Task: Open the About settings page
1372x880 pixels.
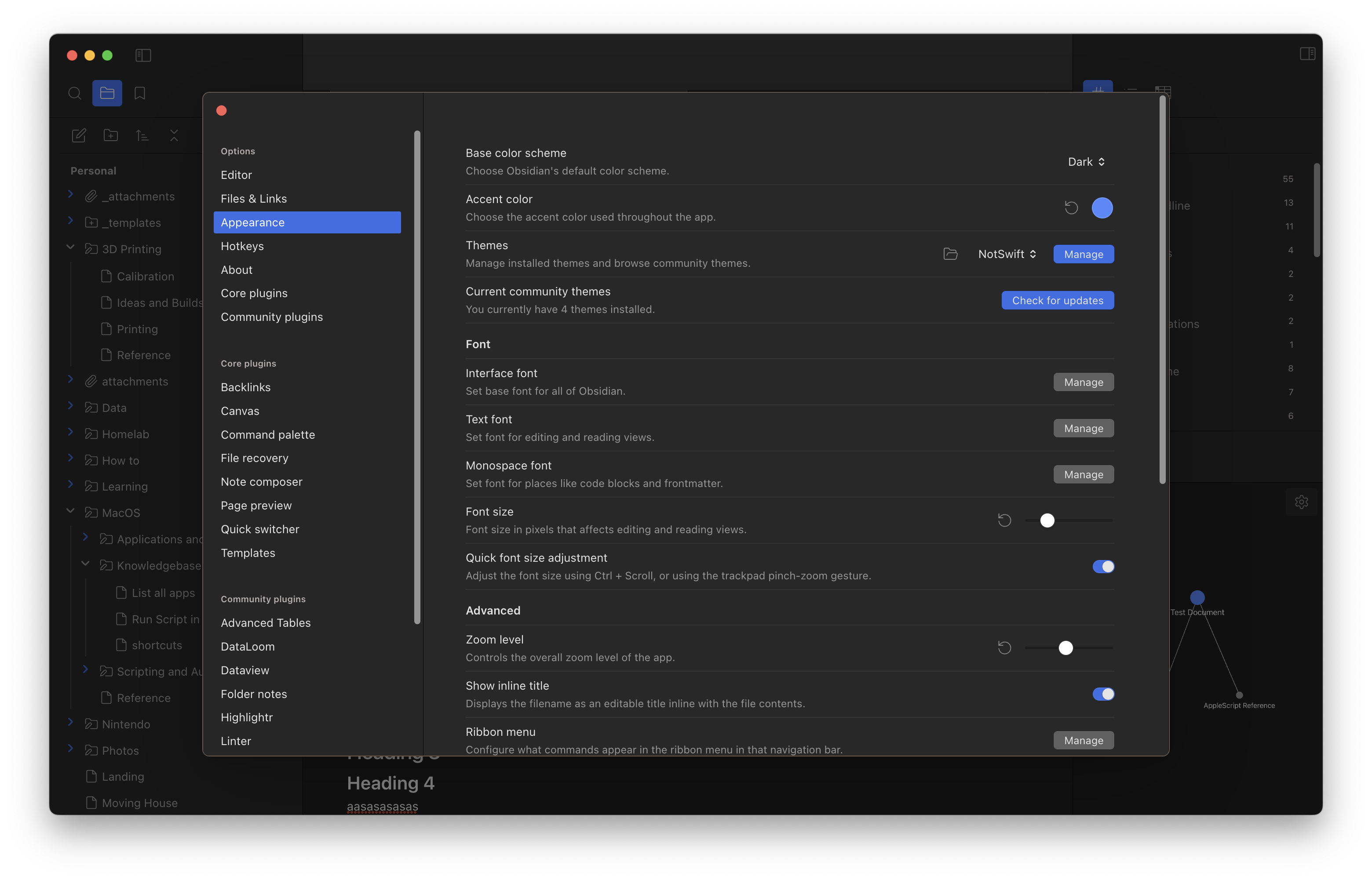Action: [307, 270]
